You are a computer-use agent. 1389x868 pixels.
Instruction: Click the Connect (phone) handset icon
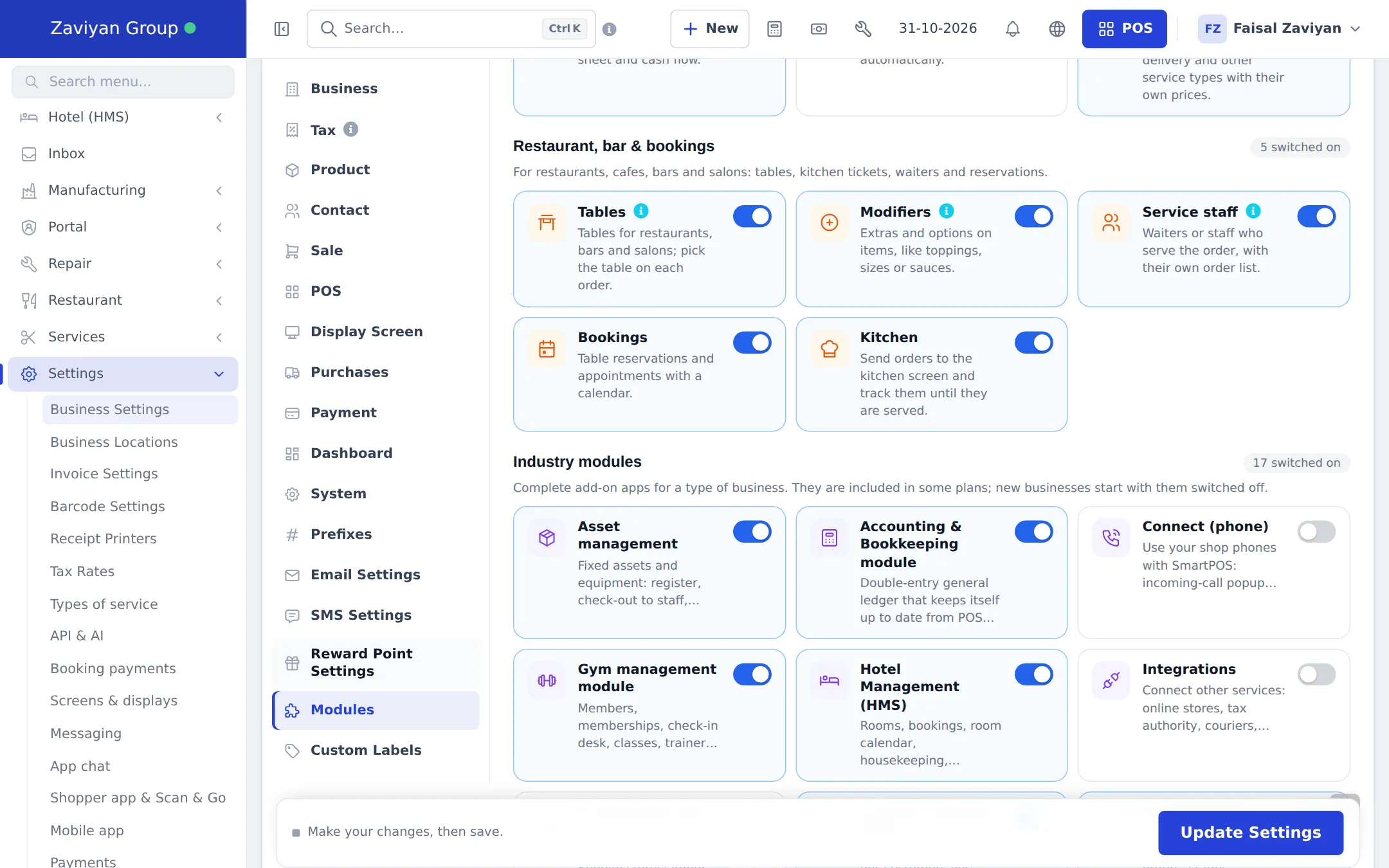[x=1111, y=538]
